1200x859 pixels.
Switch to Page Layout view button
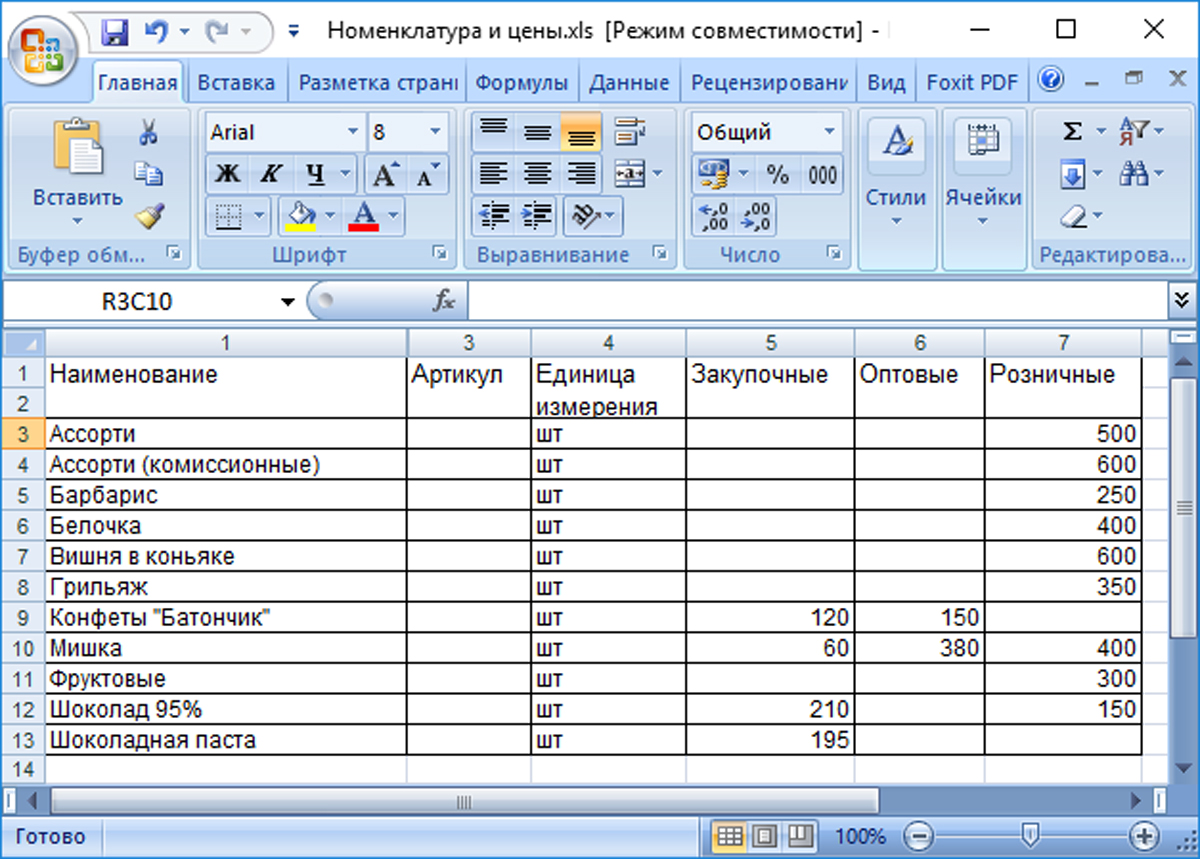tap(765, 835)
